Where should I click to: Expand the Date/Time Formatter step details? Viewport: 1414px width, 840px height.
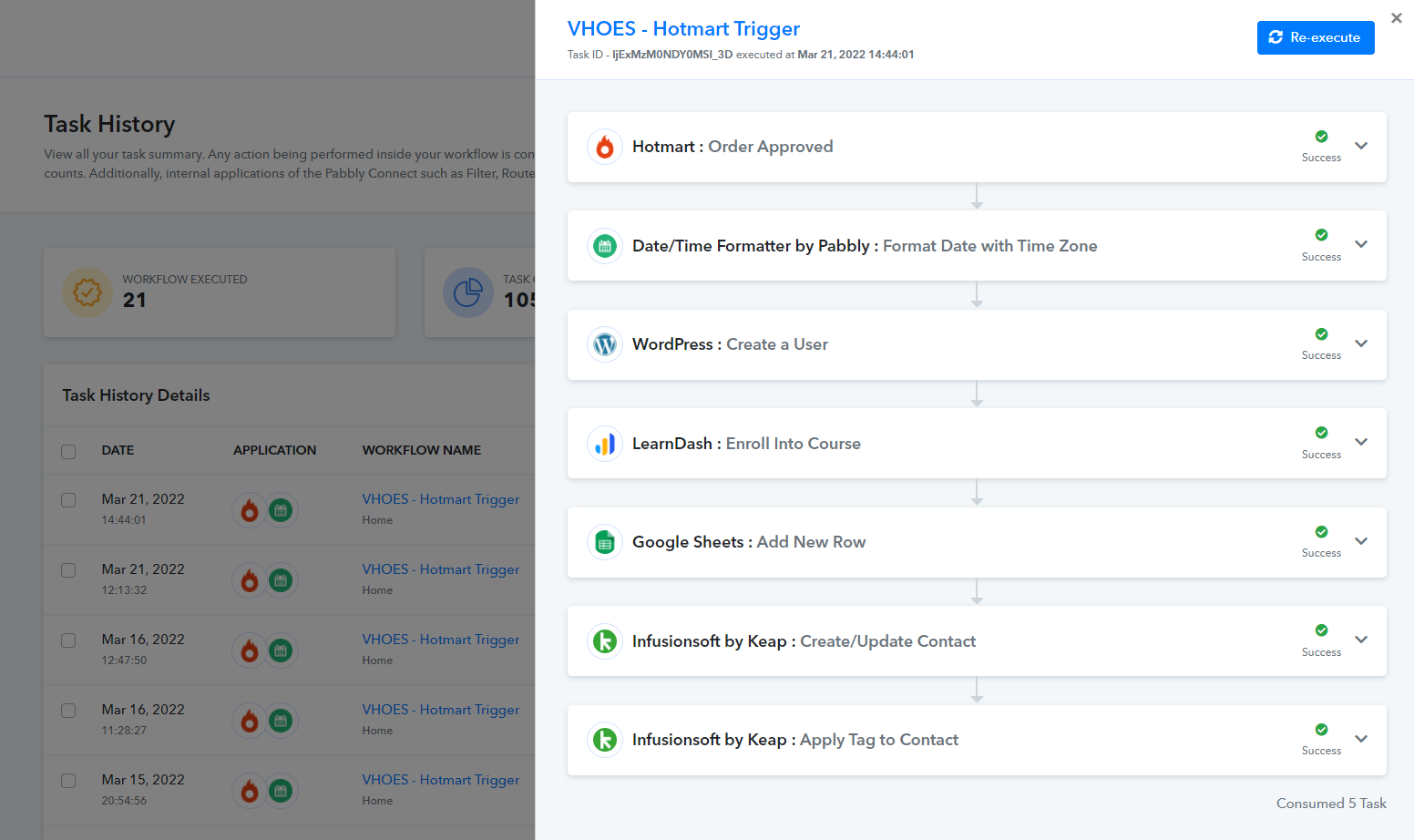(x=1361, y=244)
